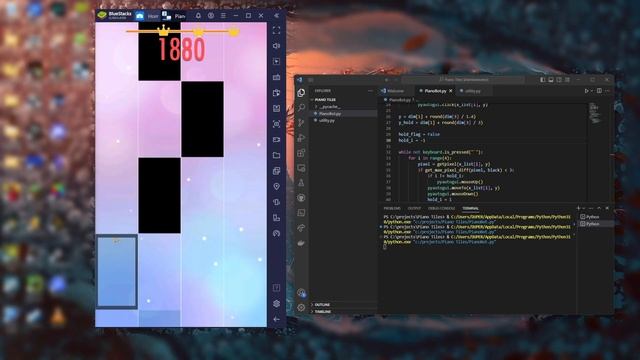Tap the score 1880 in the game

tap(181, 50)
